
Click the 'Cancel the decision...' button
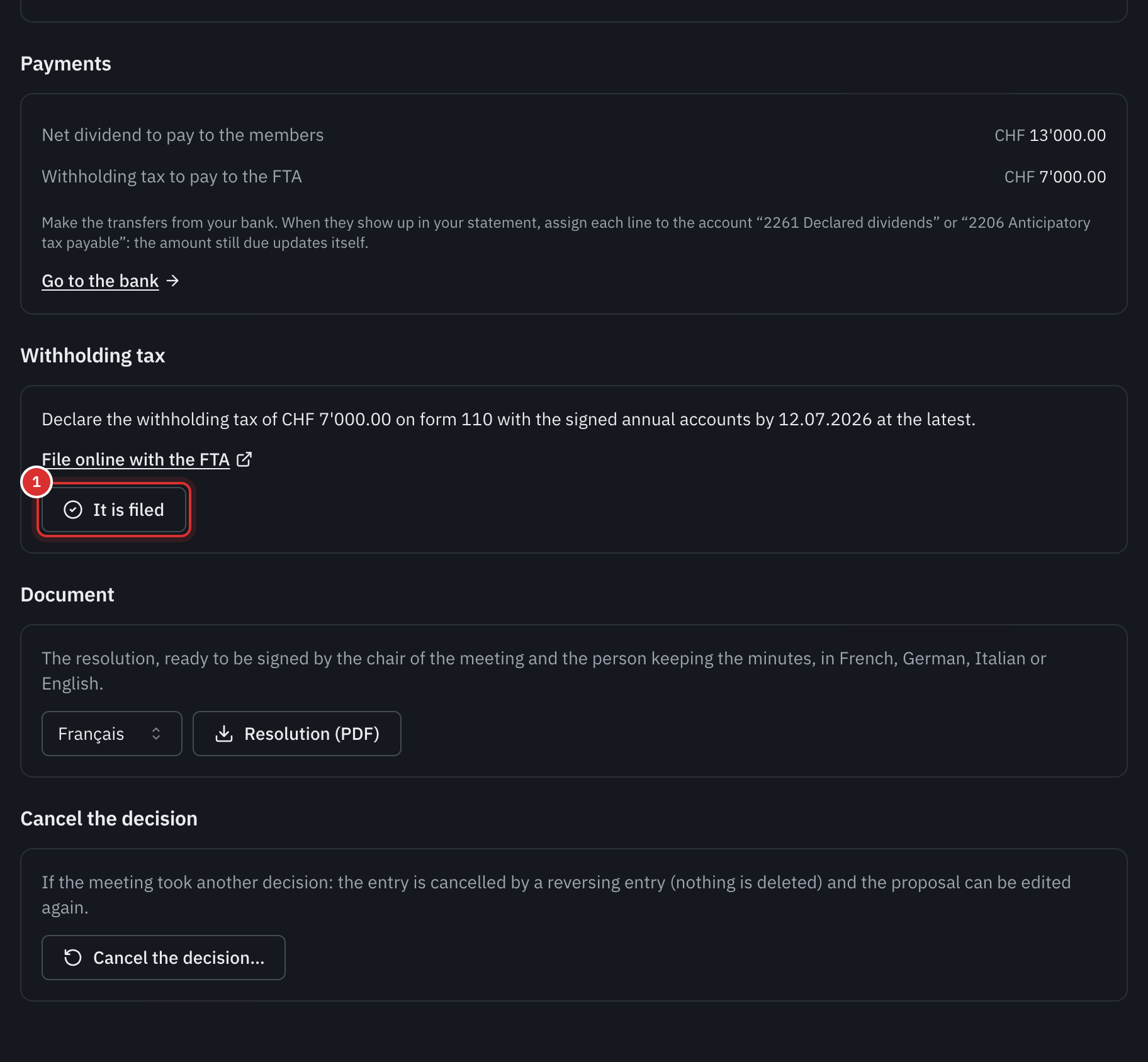pyautogui.click(x=164, y=958)
